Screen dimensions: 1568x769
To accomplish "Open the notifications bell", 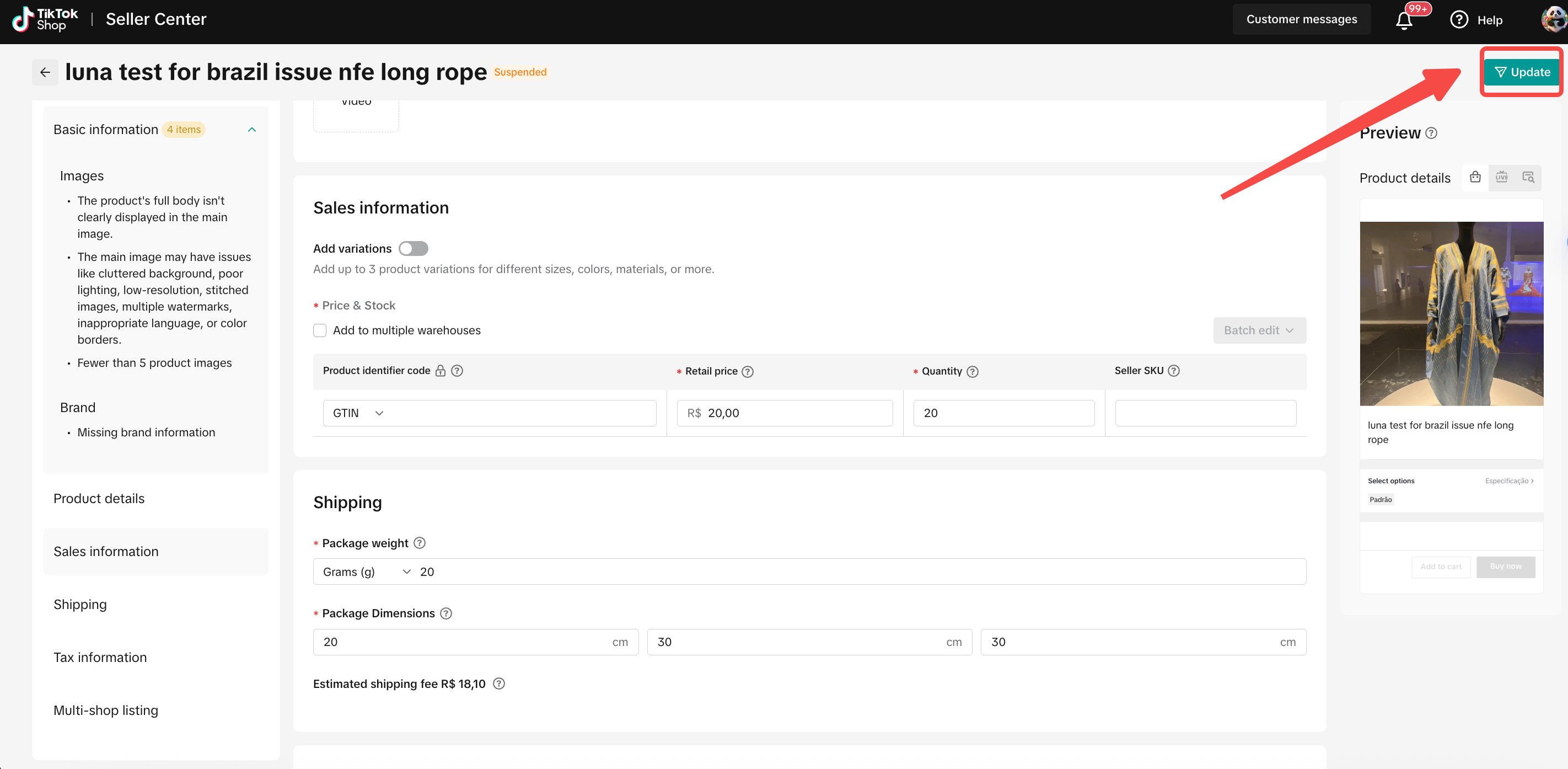I will [x=1404, y=21].
